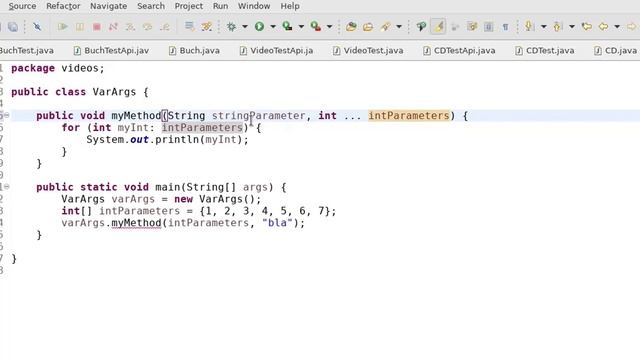Click the Suspend debug icon
The width and height of the screenshot is (640, 360).
[80, 27]
